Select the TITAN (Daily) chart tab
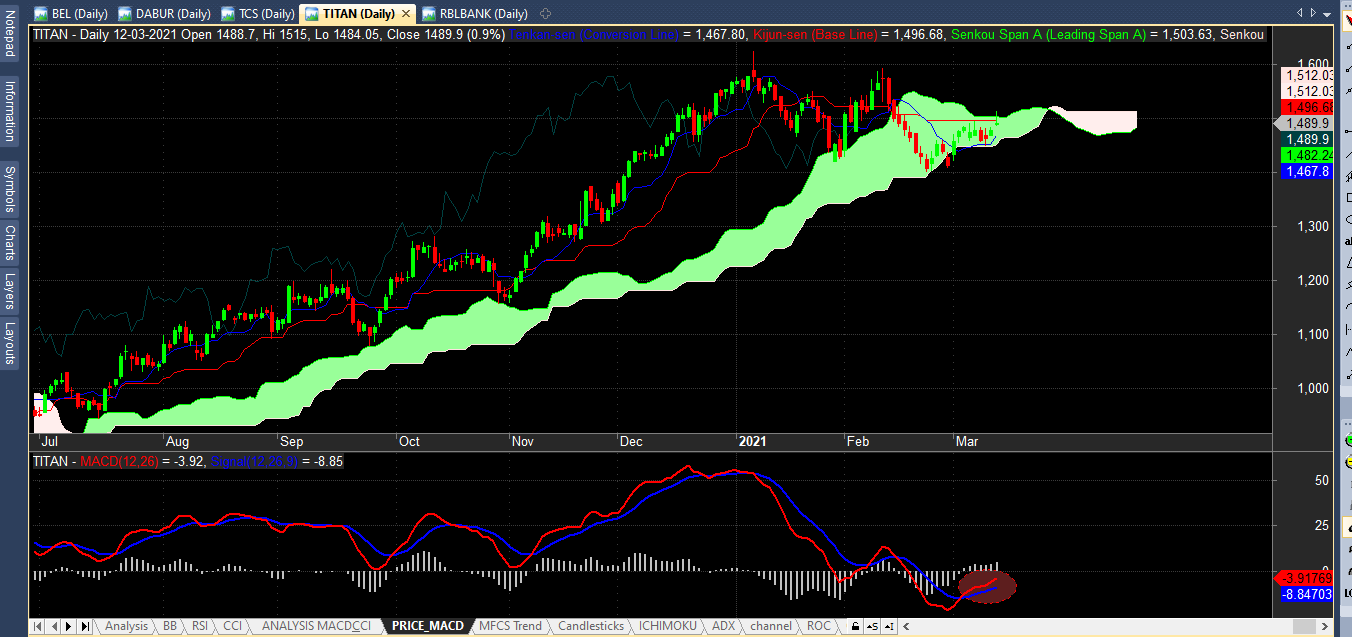The width and height of the screenshot is (1352, 637). pyautogui.click(x=359, y=14)
